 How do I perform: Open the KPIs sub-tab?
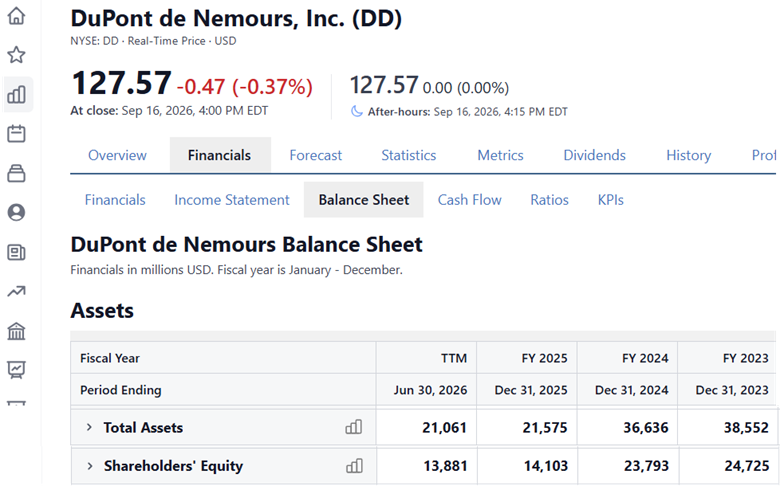(610, 199)
